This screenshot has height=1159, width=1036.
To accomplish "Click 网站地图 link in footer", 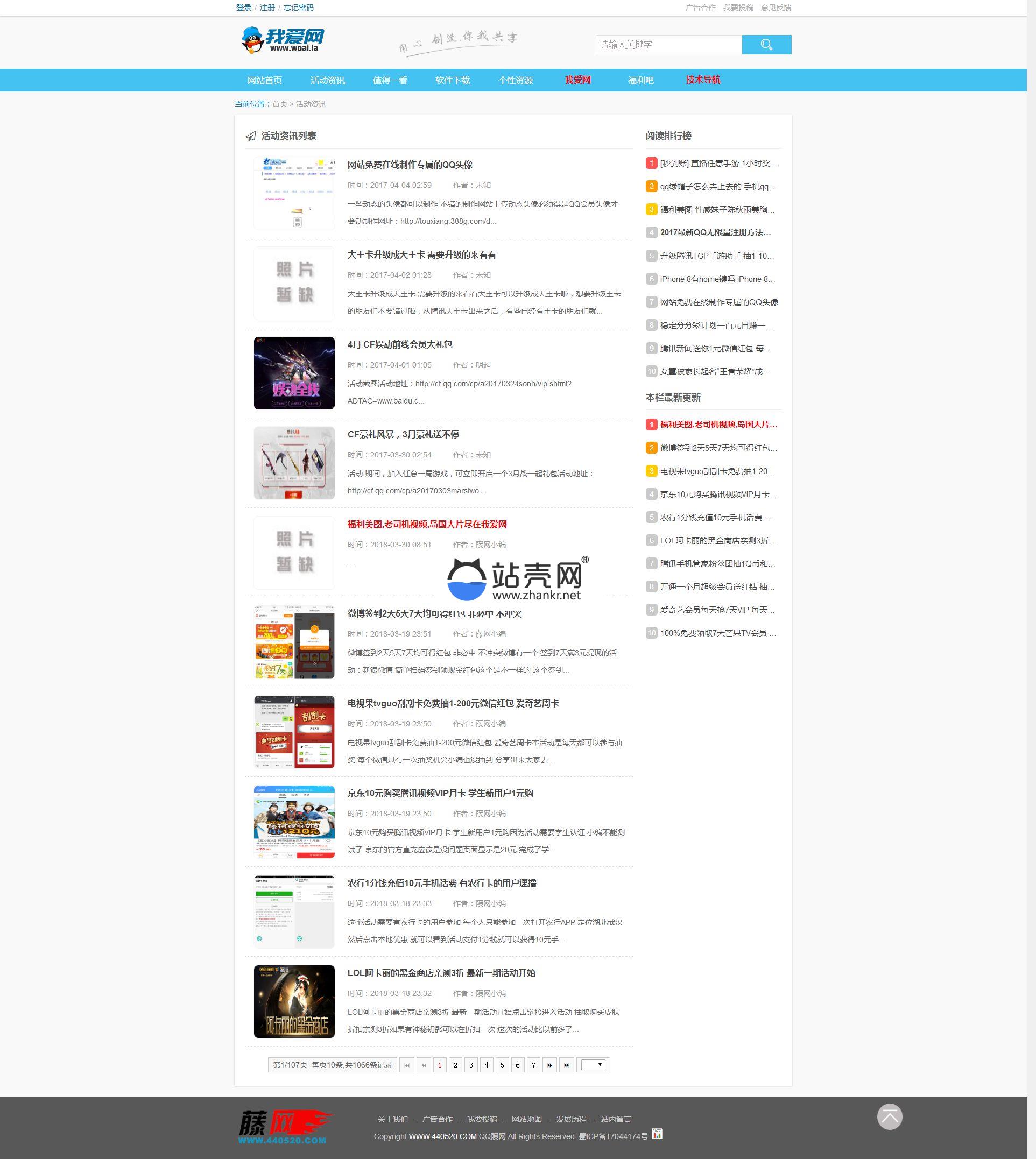I will (x=526, y=1119).
